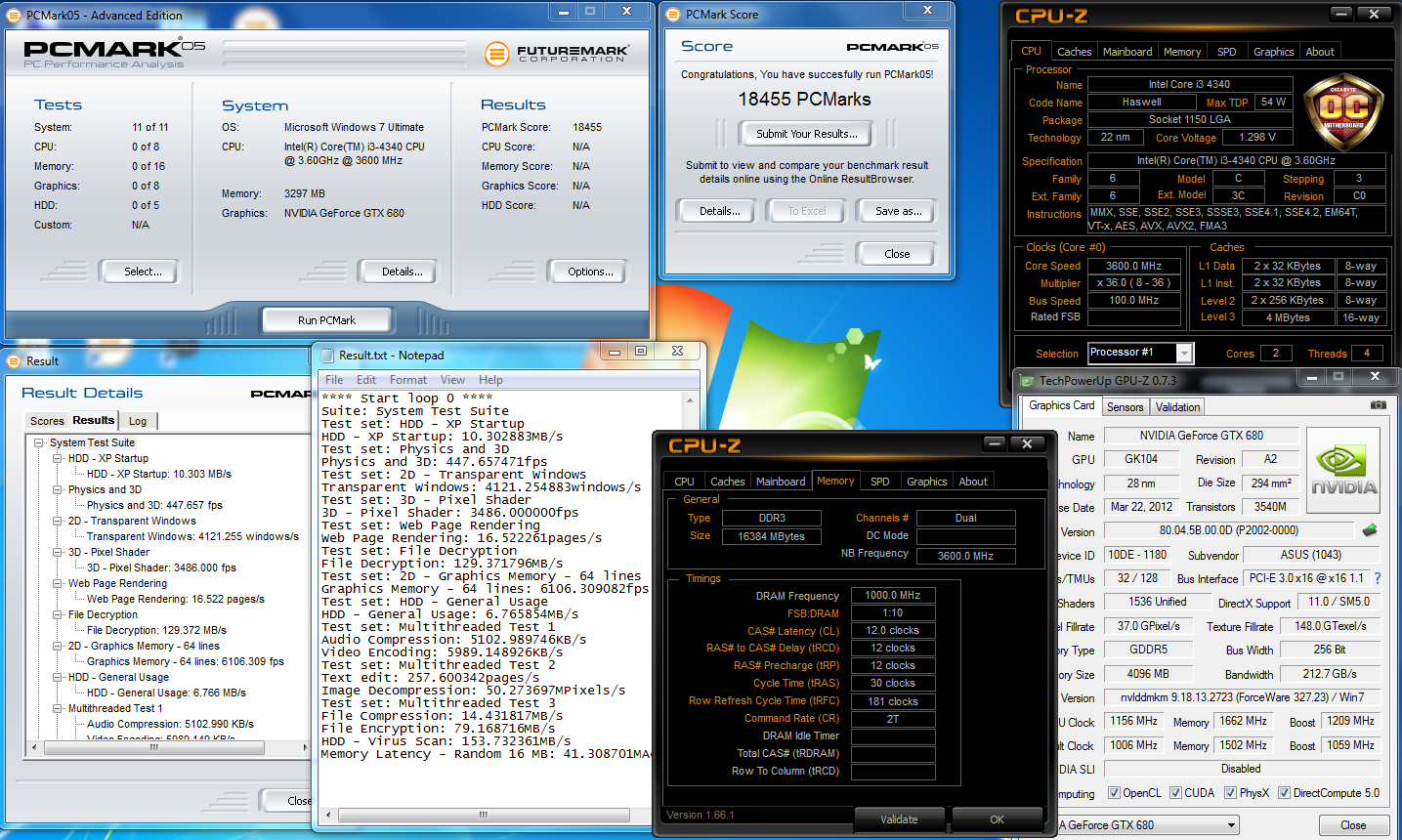Click the GPU-Z BIOS save chip icon
The image size is (1402, 840).
pyautogui.click(x=1370, y=530)
